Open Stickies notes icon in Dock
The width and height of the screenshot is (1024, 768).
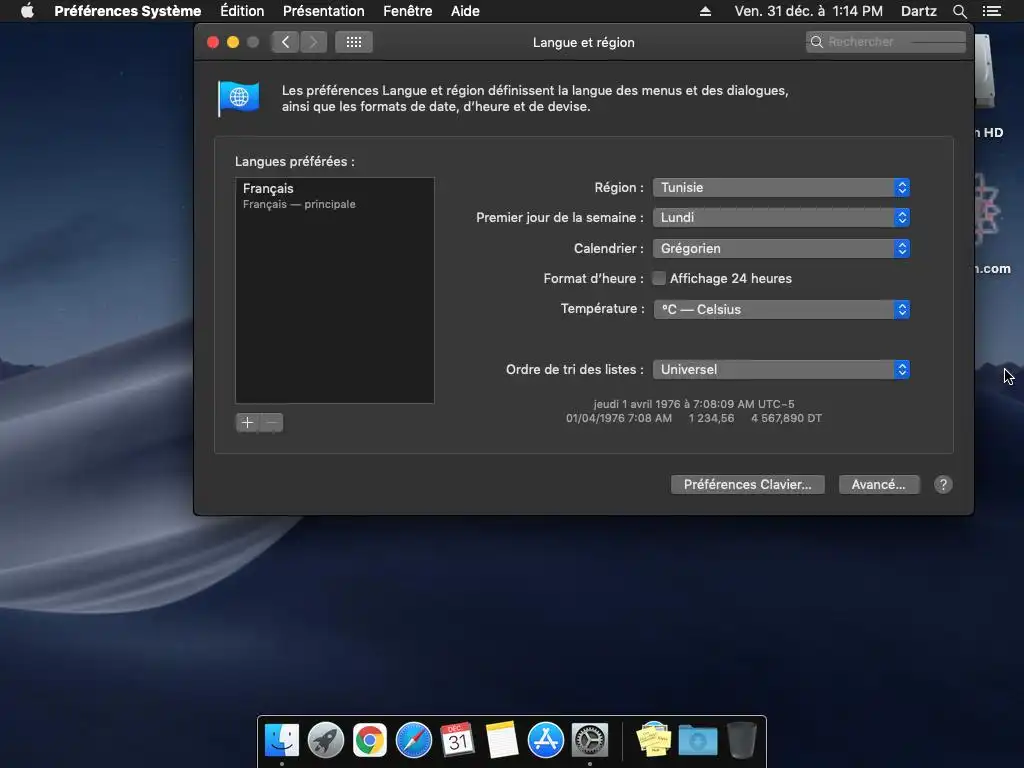pyautogui.click(x=654, y=740)
